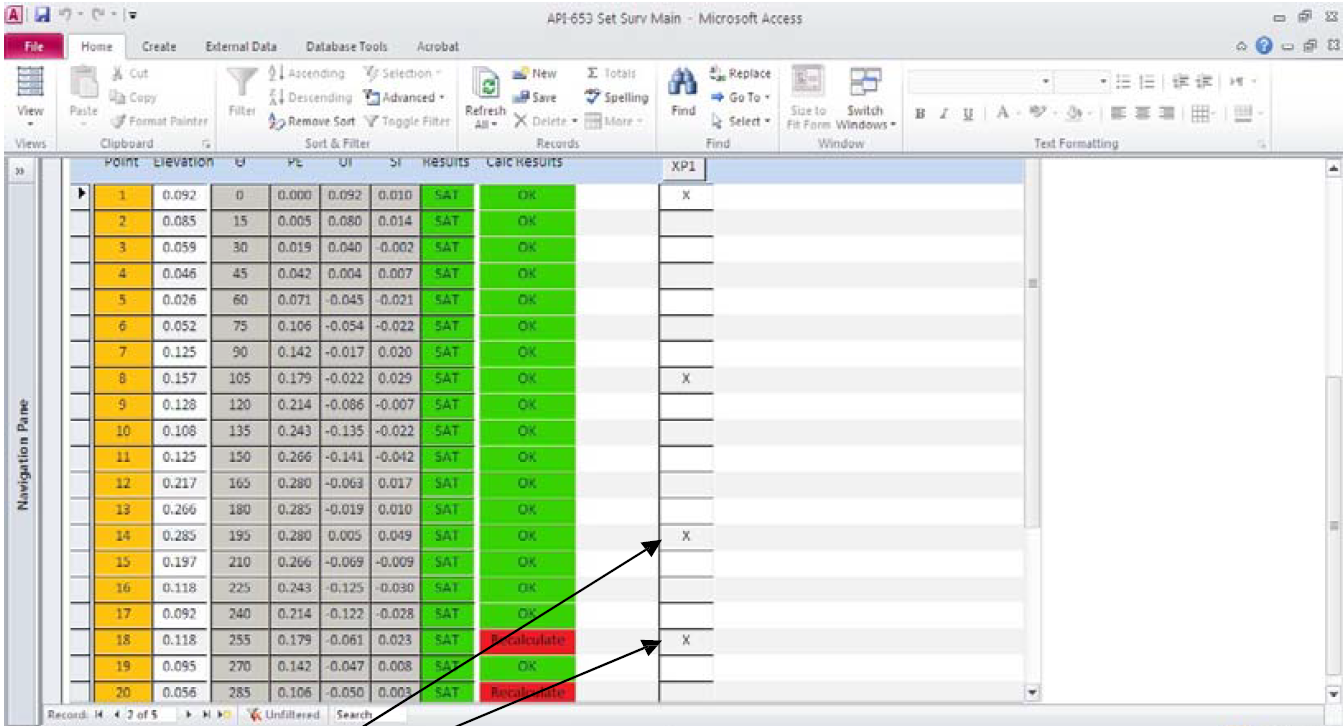Toggle bold formatting in Text Formatting
Screen dimensions: 1343x726
coord(919,112)
